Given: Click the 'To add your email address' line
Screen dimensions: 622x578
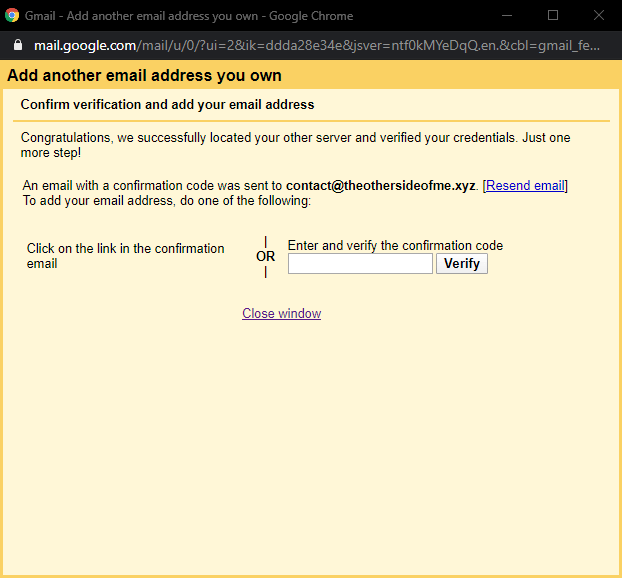Looking at the screenshot, I should pyautogui.click(x=167, y=201).
